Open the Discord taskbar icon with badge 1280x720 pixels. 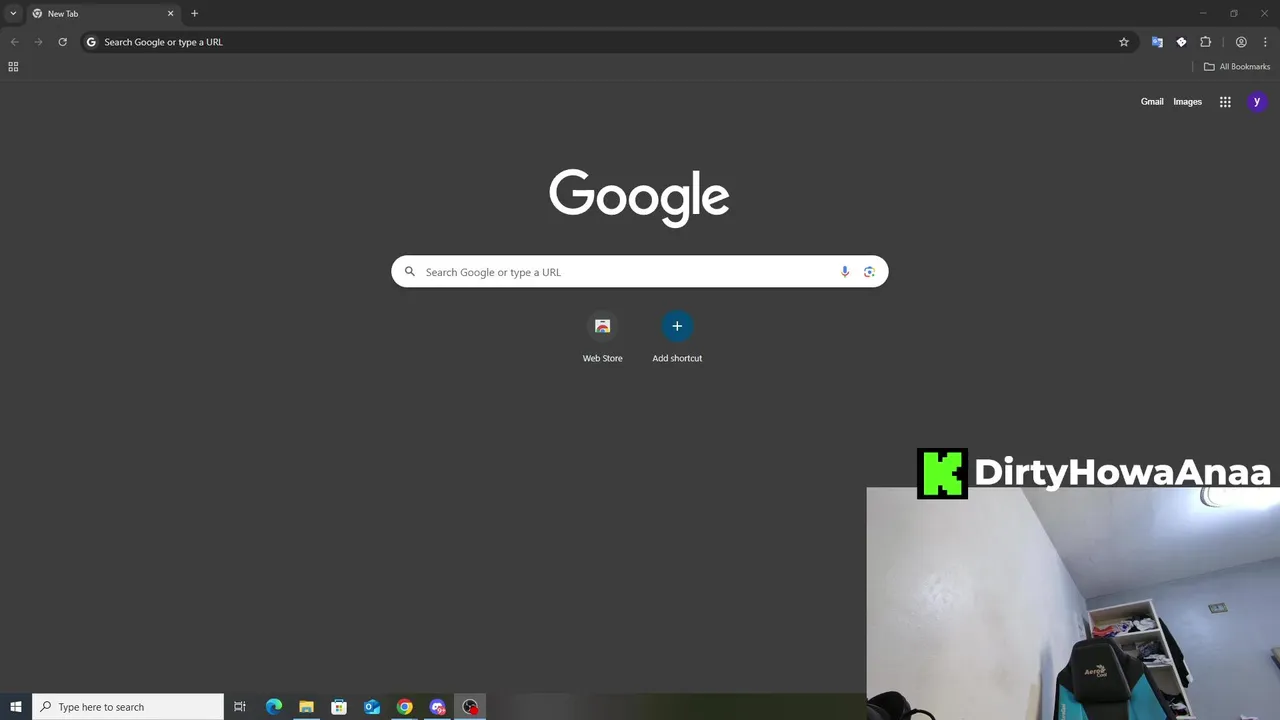point(438,707)
